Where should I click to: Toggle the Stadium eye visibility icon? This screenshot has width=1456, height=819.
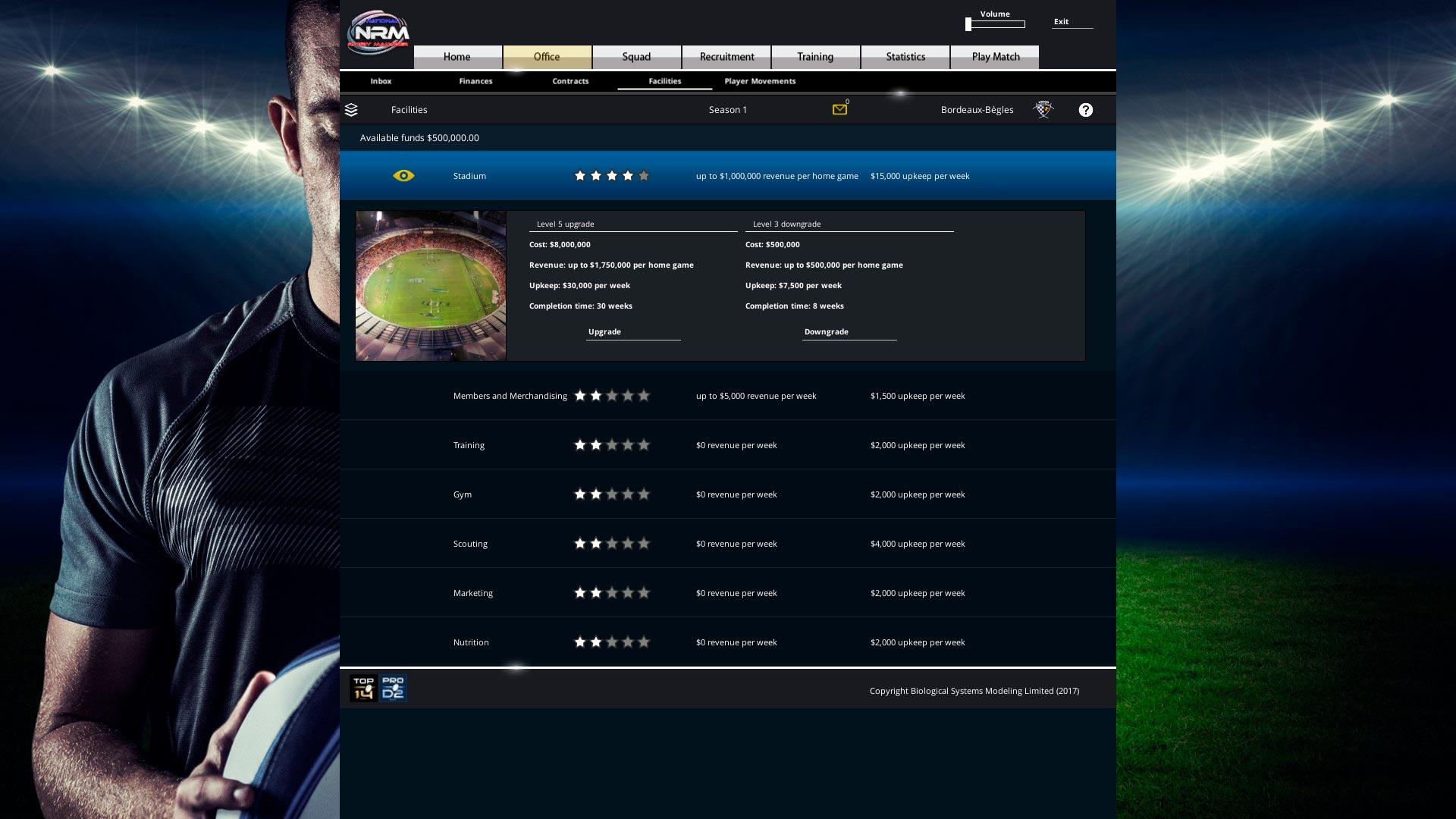(403, 176)
